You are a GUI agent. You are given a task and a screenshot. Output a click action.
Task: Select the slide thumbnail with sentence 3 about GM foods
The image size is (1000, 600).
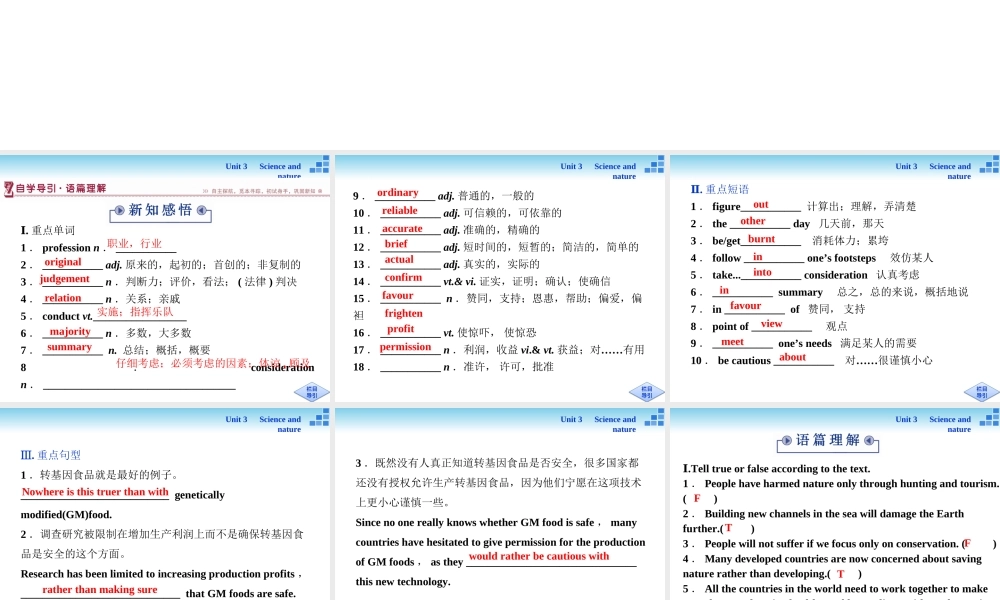click(x=500, y=503)
